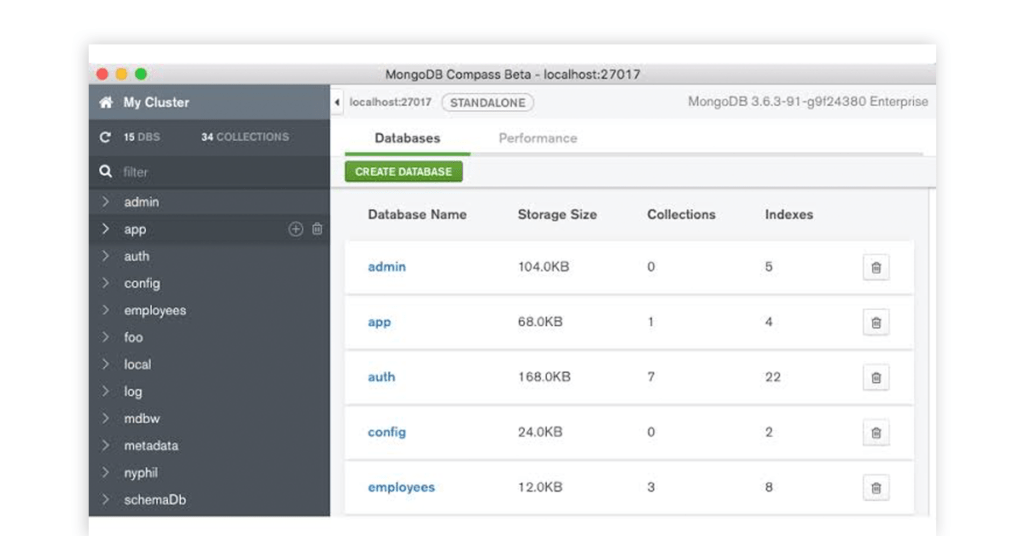Expand config database in sidebar
This screenshot has width=1024, height=536.
[x=106, y=283]
